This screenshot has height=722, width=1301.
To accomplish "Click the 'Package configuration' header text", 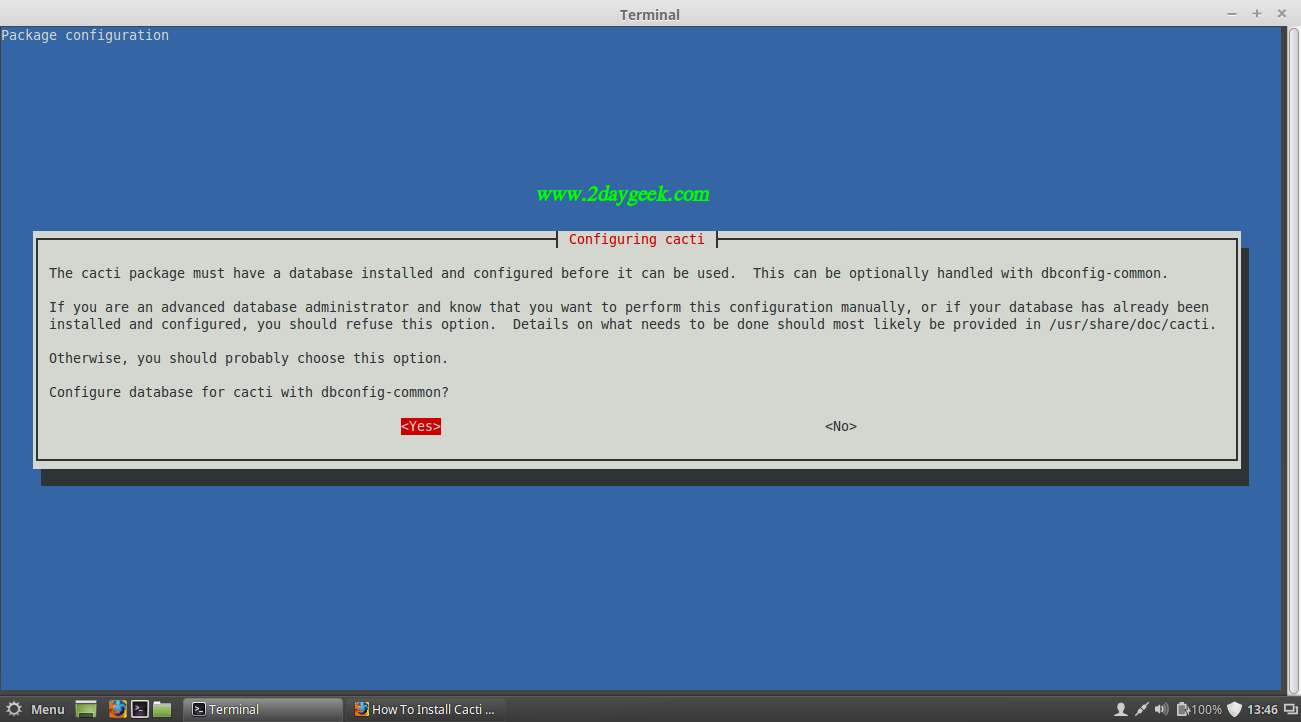I will [x=85, y=36].
